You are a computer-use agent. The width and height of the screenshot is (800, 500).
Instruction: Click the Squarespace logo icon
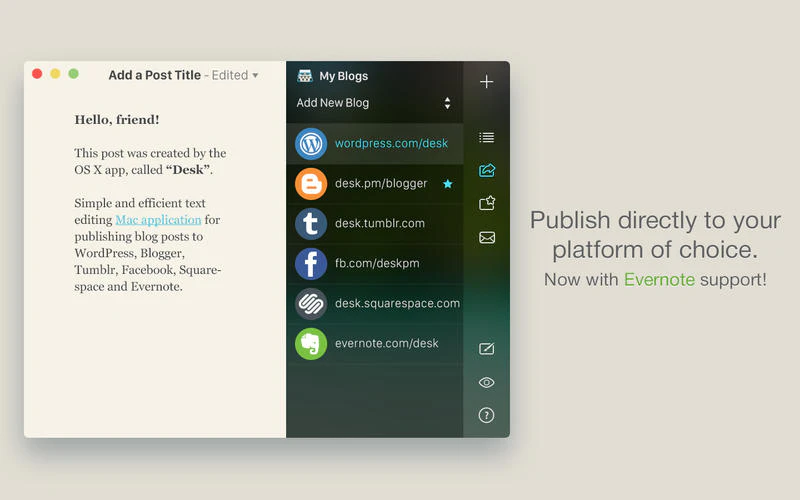pos(311,304)
